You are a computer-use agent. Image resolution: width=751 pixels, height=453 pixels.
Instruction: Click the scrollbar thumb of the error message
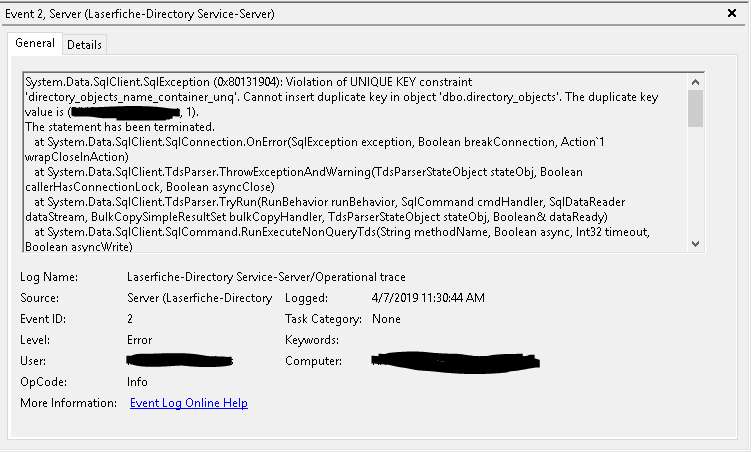[x=695, y=108]
